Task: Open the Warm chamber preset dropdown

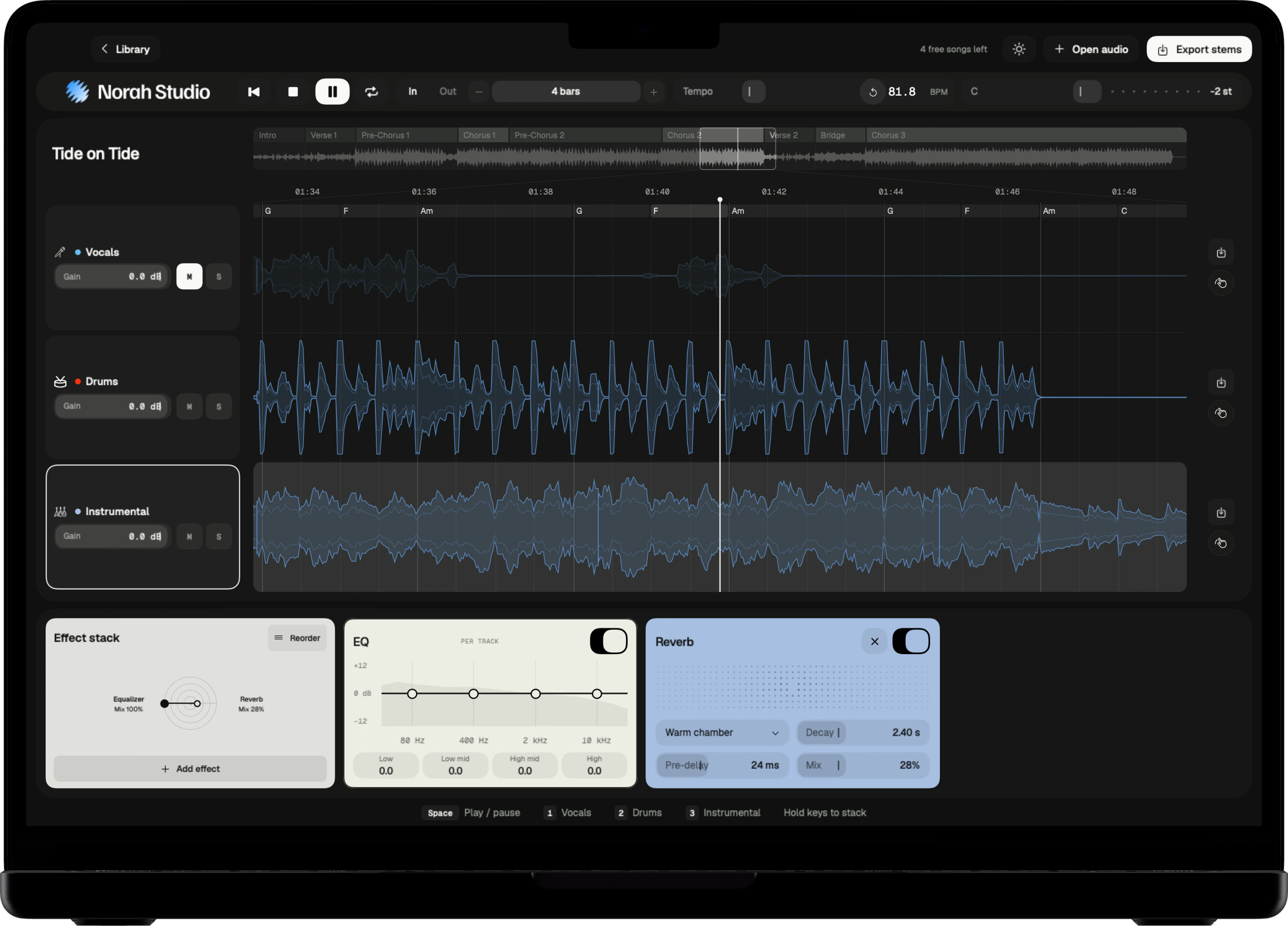Action: [x=722, y=732]
